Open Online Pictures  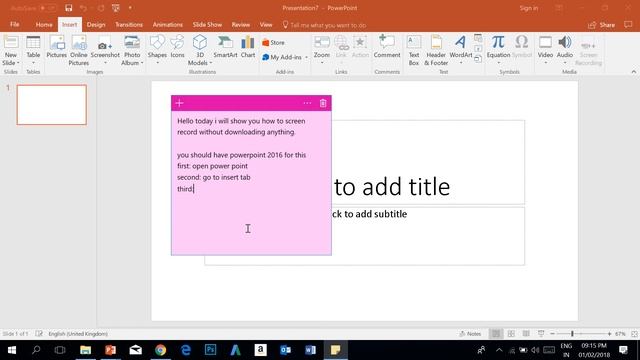tap(79, 50)
